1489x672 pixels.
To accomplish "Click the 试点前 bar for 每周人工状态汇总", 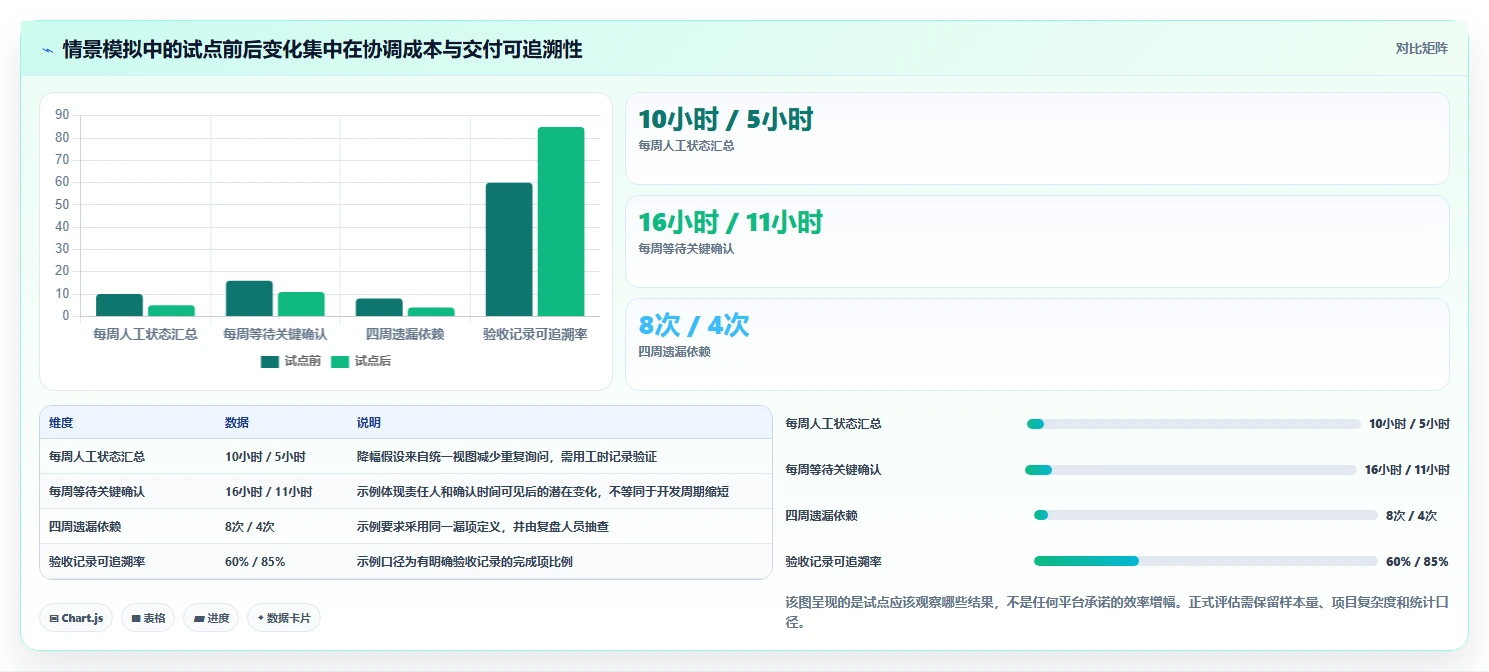I will click(x=119, y=305).
